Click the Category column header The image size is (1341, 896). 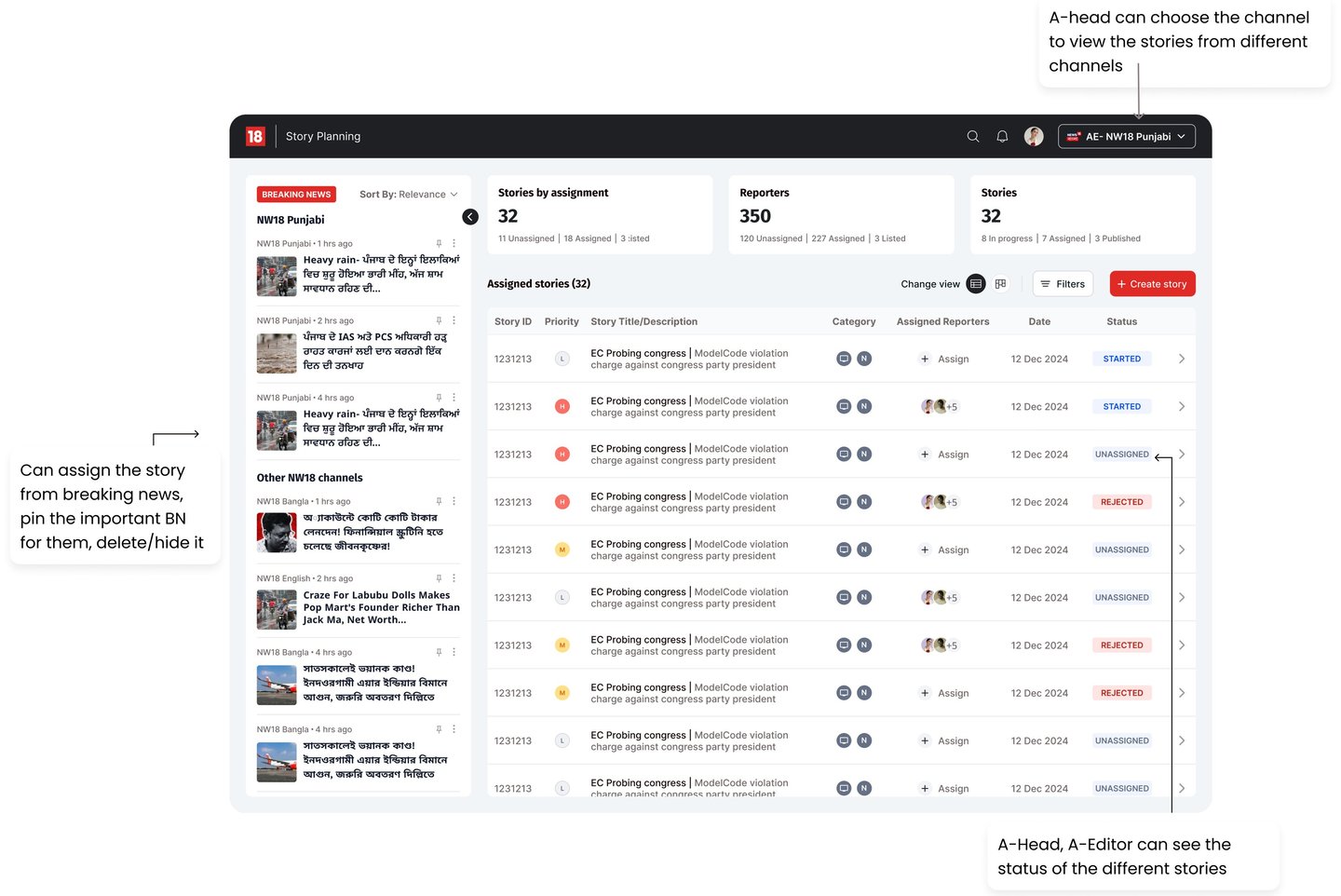[854, 321]
